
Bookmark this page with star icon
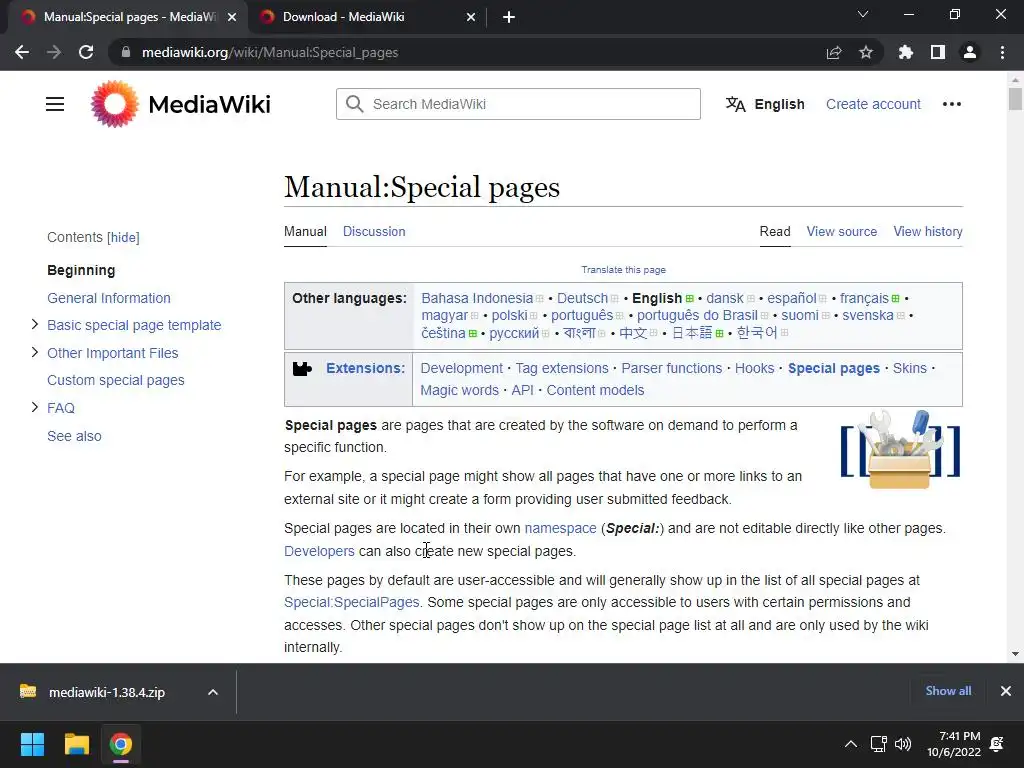(866, 52)
